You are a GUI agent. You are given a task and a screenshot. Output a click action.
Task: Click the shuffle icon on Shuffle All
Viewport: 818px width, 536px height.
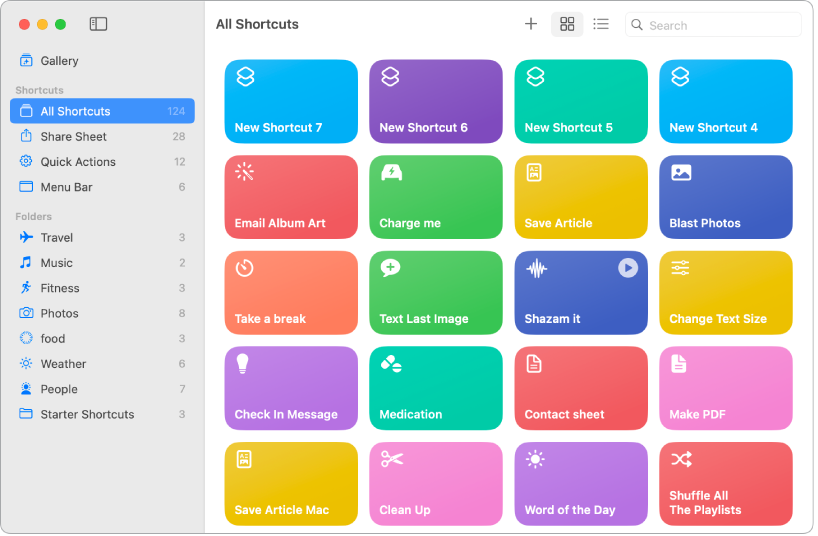pyautogui.click(x=681, y=459)
